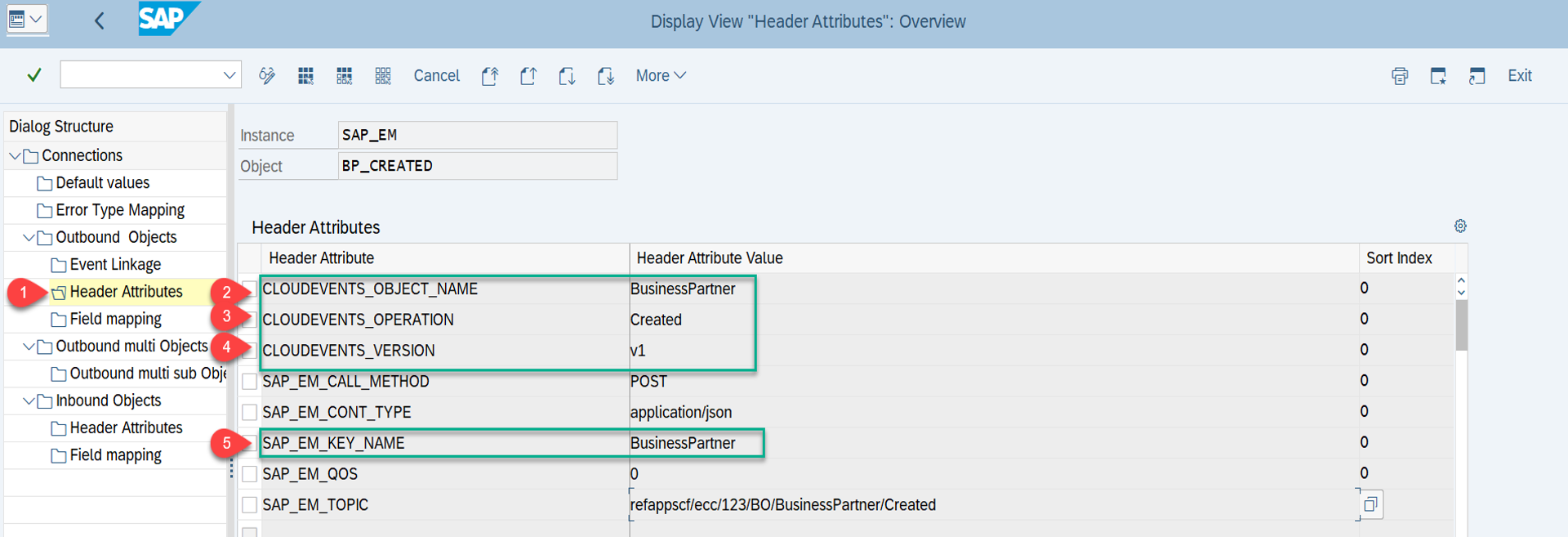This screenshot has height=537, width=1568.
Task: Click the Select Block grid icon
Action: click(345, 76)
